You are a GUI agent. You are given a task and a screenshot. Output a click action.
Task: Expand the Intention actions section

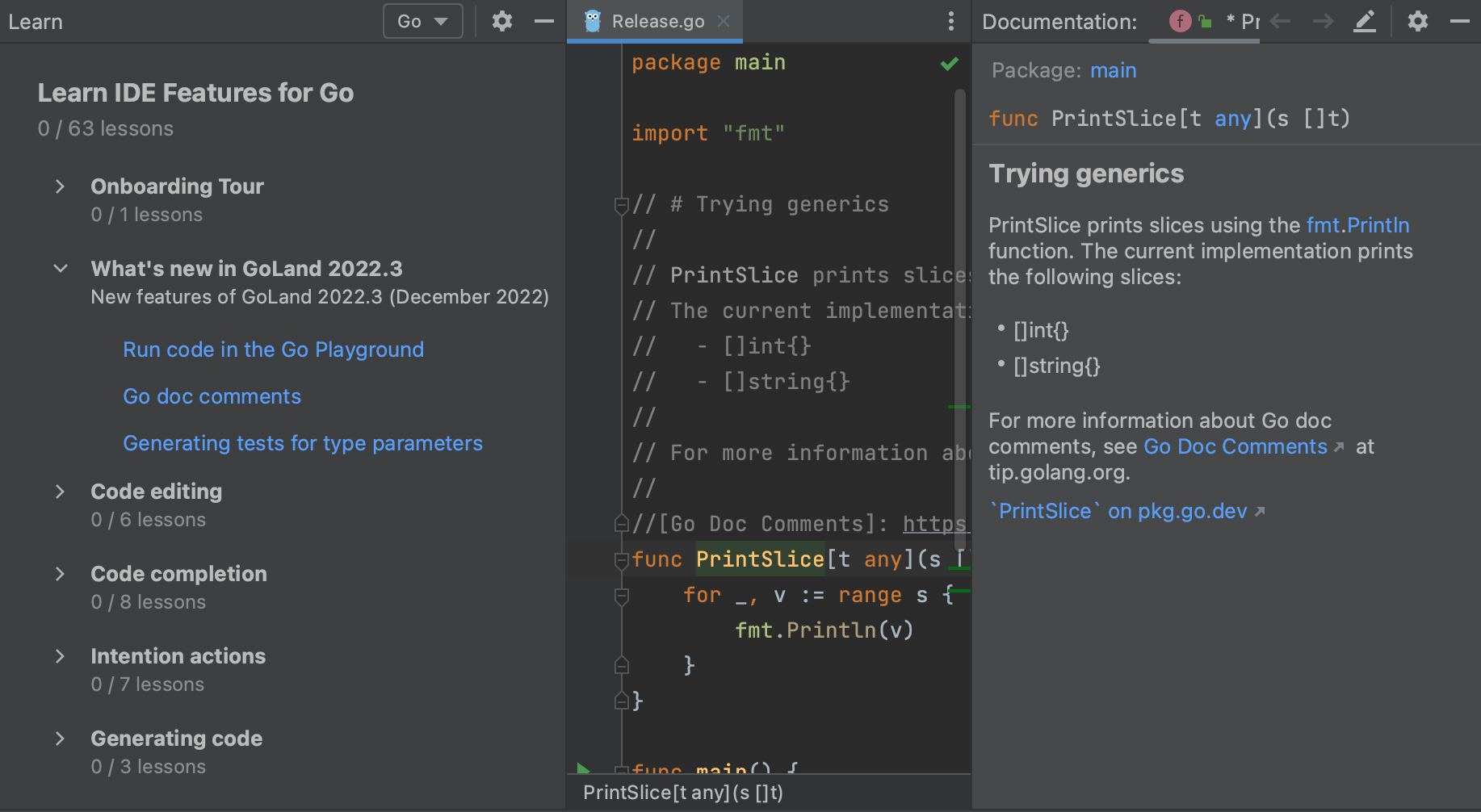coord(60,656)
